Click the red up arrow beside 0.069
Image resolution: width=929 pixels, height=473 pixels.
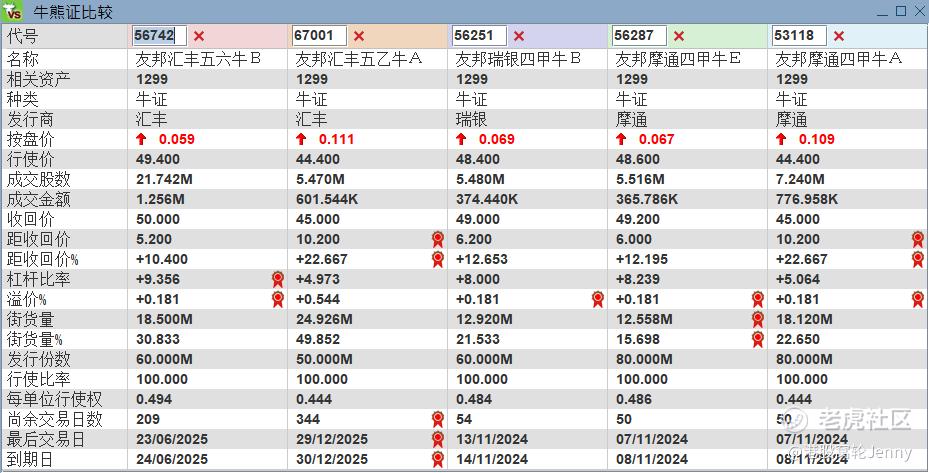(461, 139)
